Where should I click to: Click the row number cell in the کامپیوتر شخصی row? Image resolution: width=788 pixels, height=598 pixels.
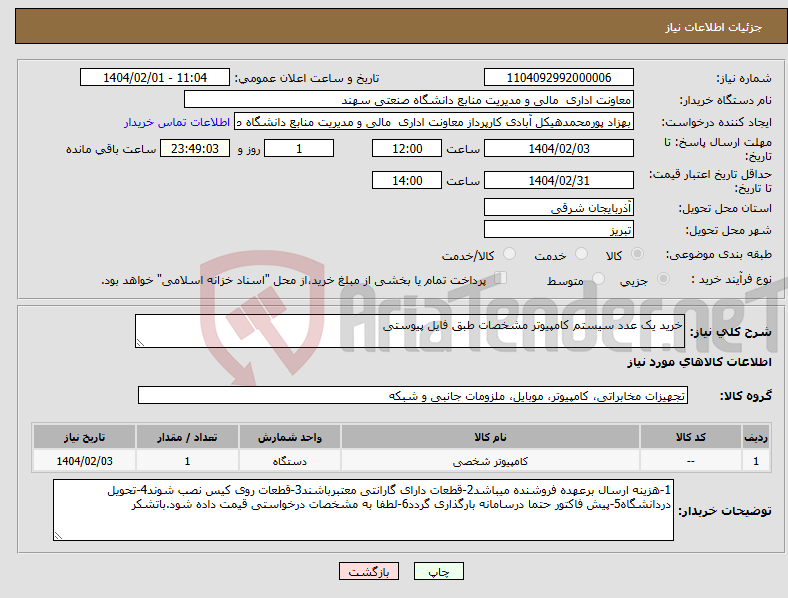tap(755, 461)
